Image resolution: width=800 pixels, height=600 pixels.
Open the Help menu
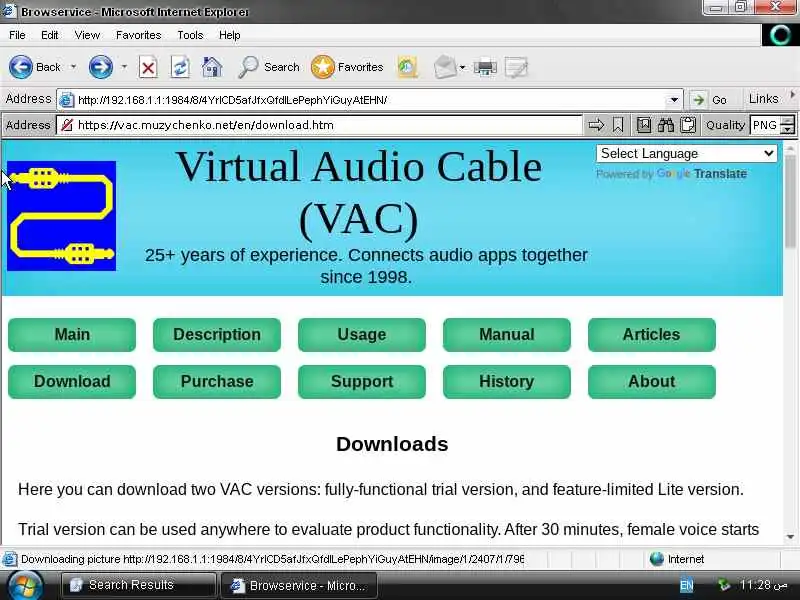230,35
